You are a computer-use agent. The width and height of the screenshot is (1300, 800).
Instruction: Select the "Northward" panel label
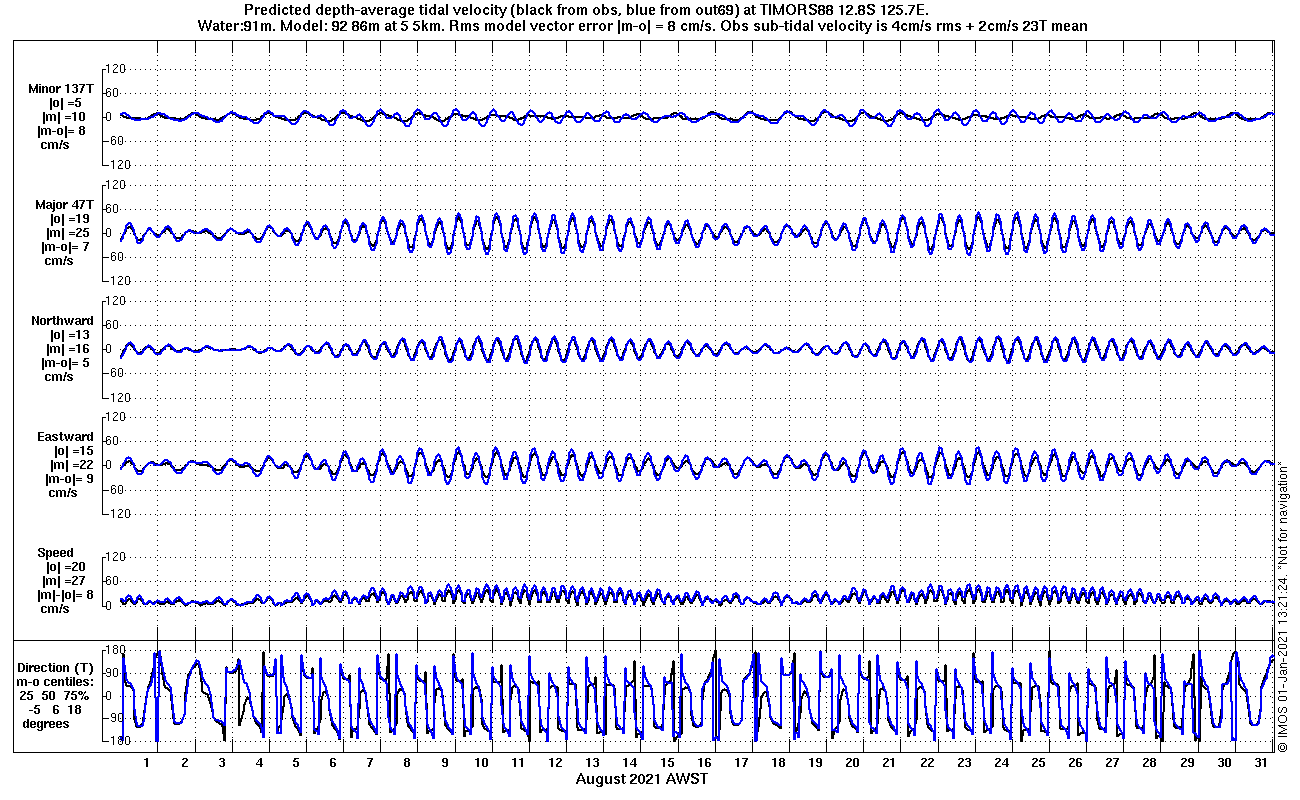[x=62, y=321]
